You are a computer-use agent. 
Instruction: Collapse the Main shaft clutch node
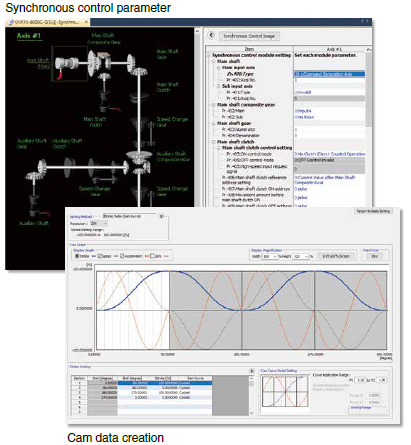tap(214, 142)
